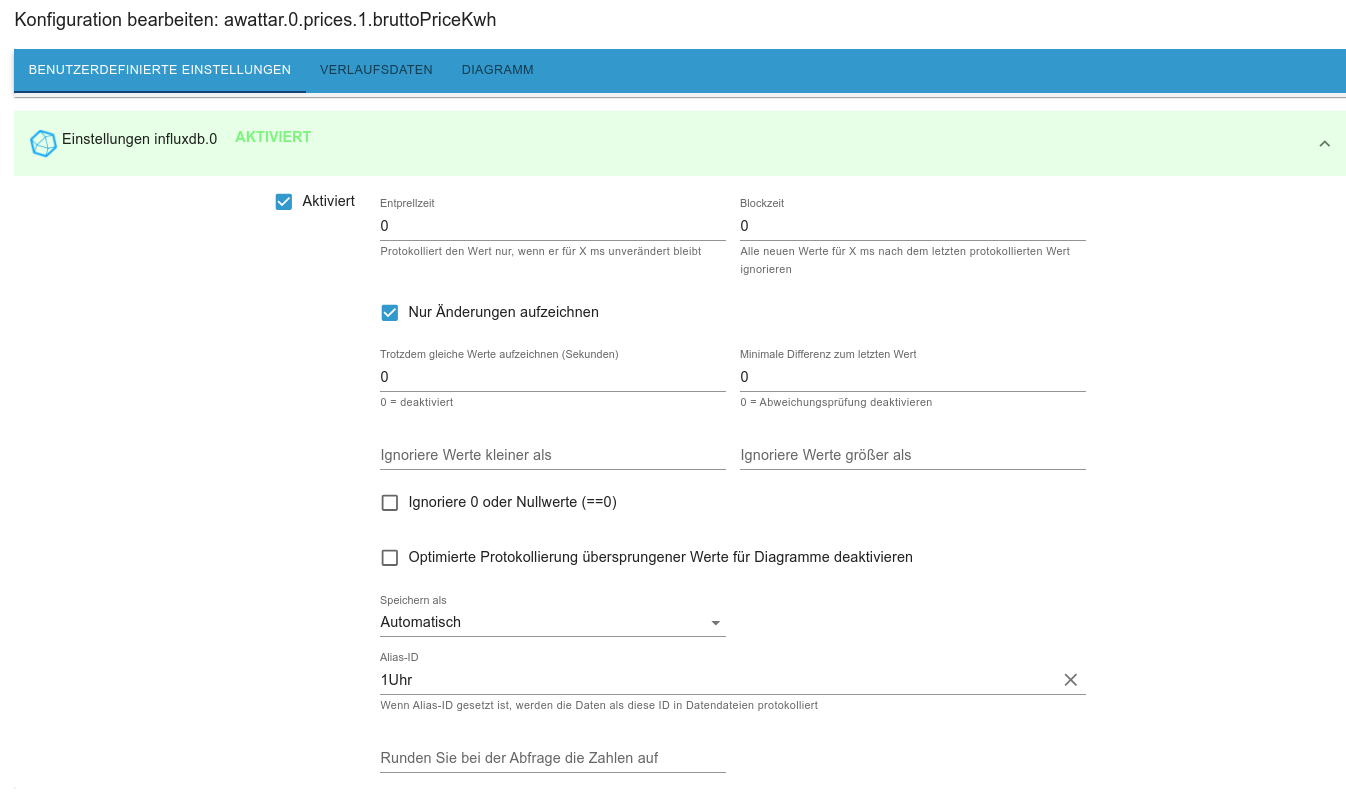
Task: Focus the Blockzeit input field
Action: (x=912, y=227)
